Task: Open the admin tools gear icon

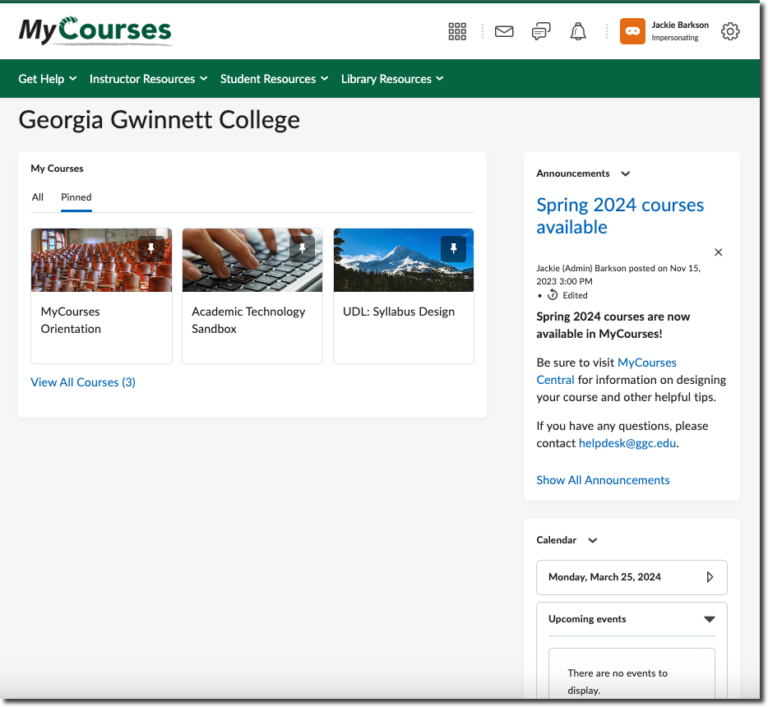Action: pos(730,31)
